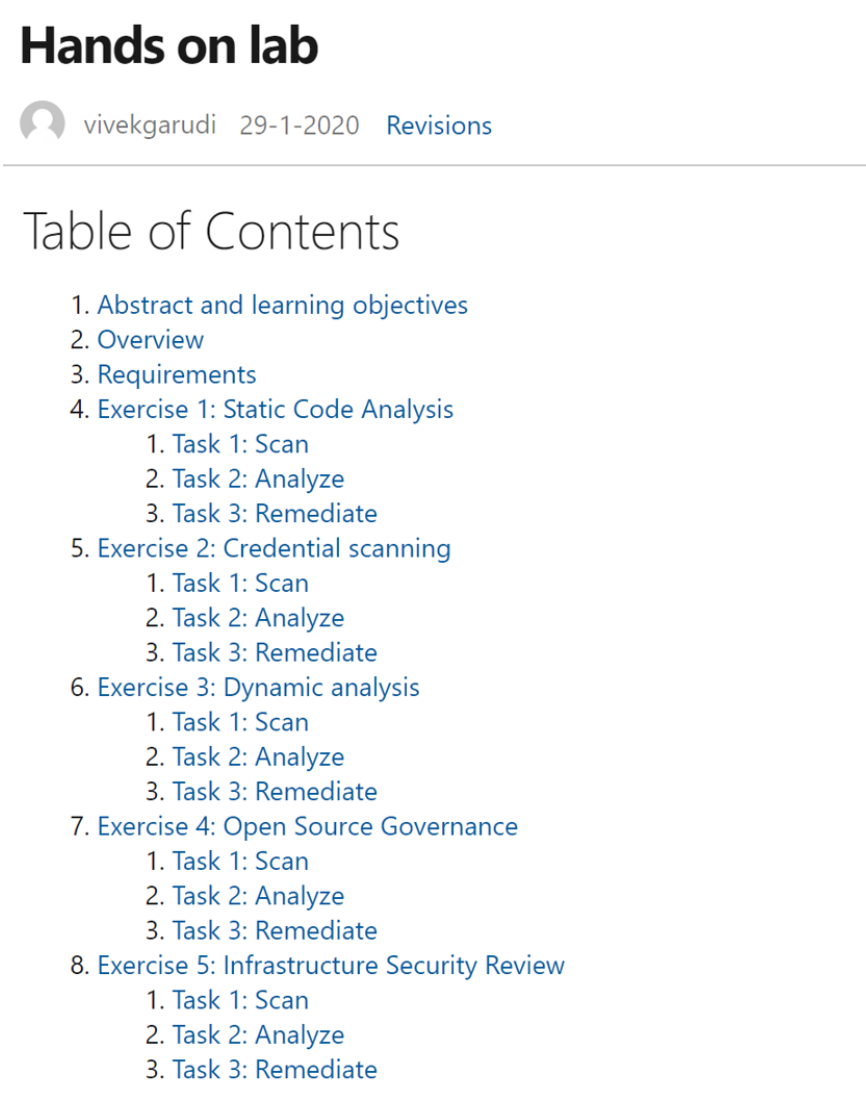Select Task 3: Remediate under Open Source Governance

click(275, 931)
